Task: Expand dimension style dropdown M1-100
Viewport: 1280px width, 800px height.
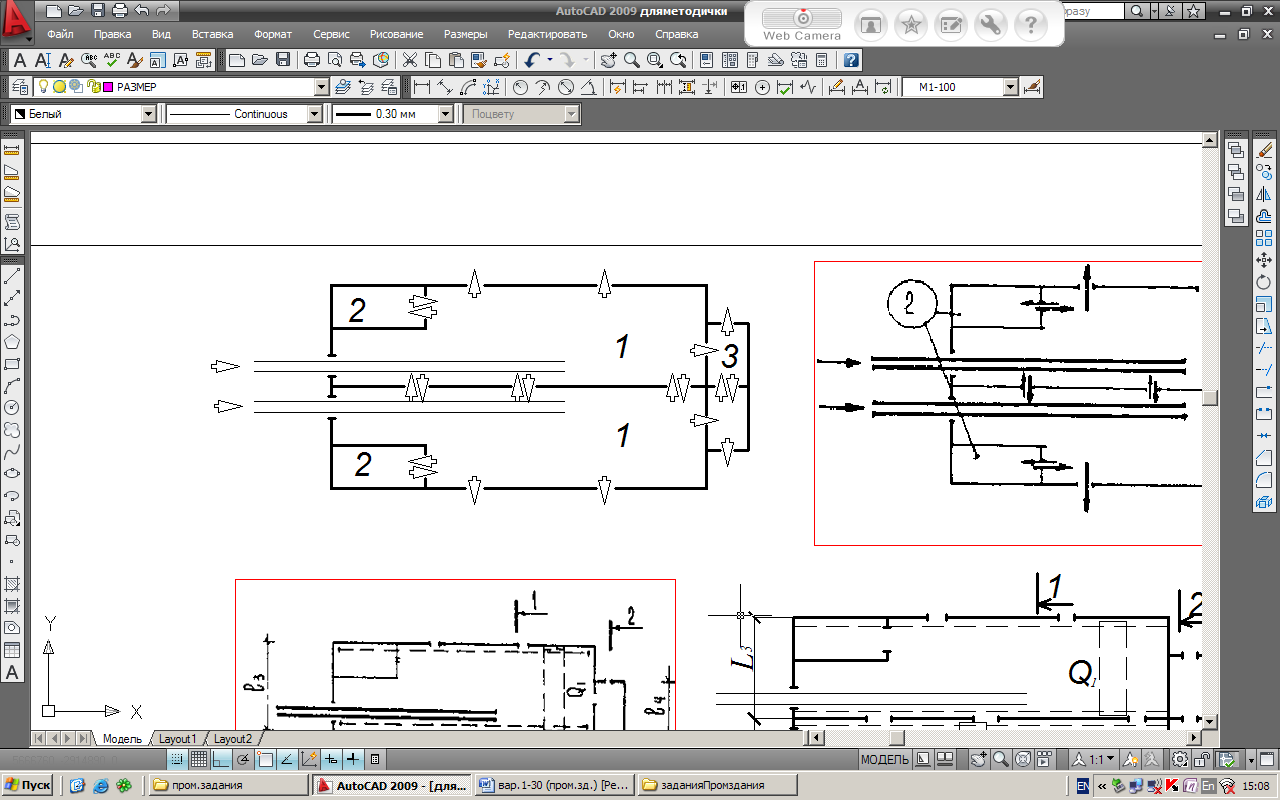Action: click(1010, 87)
